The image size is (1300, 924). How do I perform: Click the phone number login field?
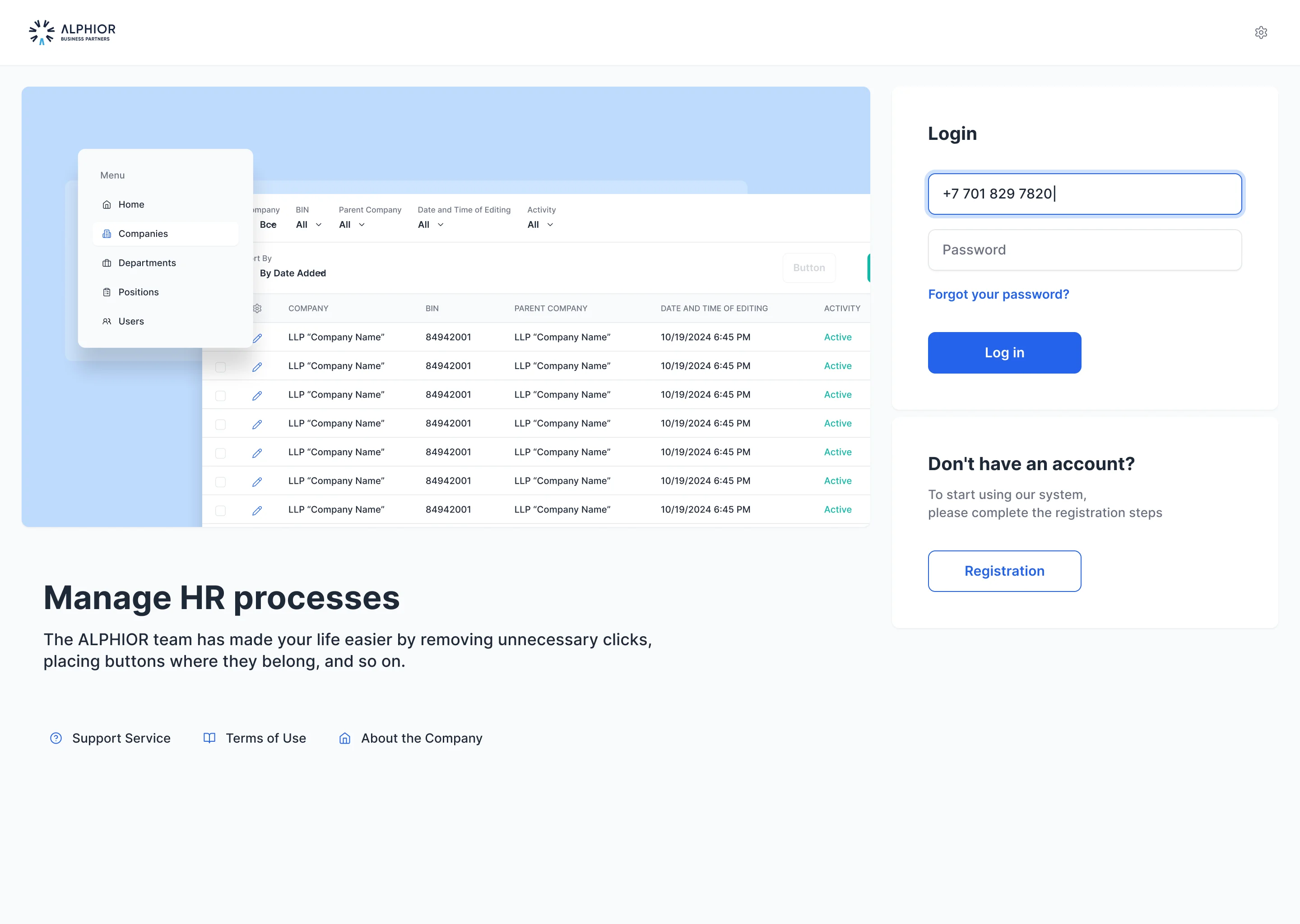click(x=1084, y=194)
